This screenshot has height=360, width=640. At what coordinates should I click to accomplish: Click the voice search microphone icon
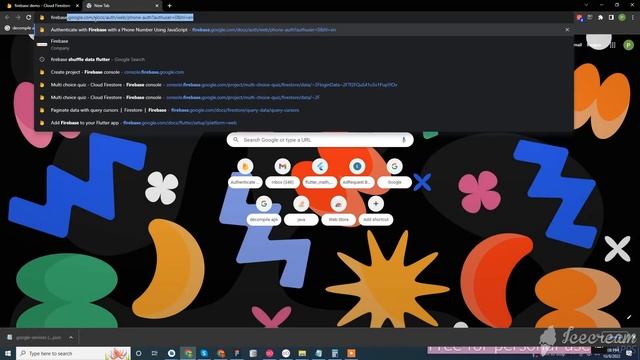click(404, 140)
